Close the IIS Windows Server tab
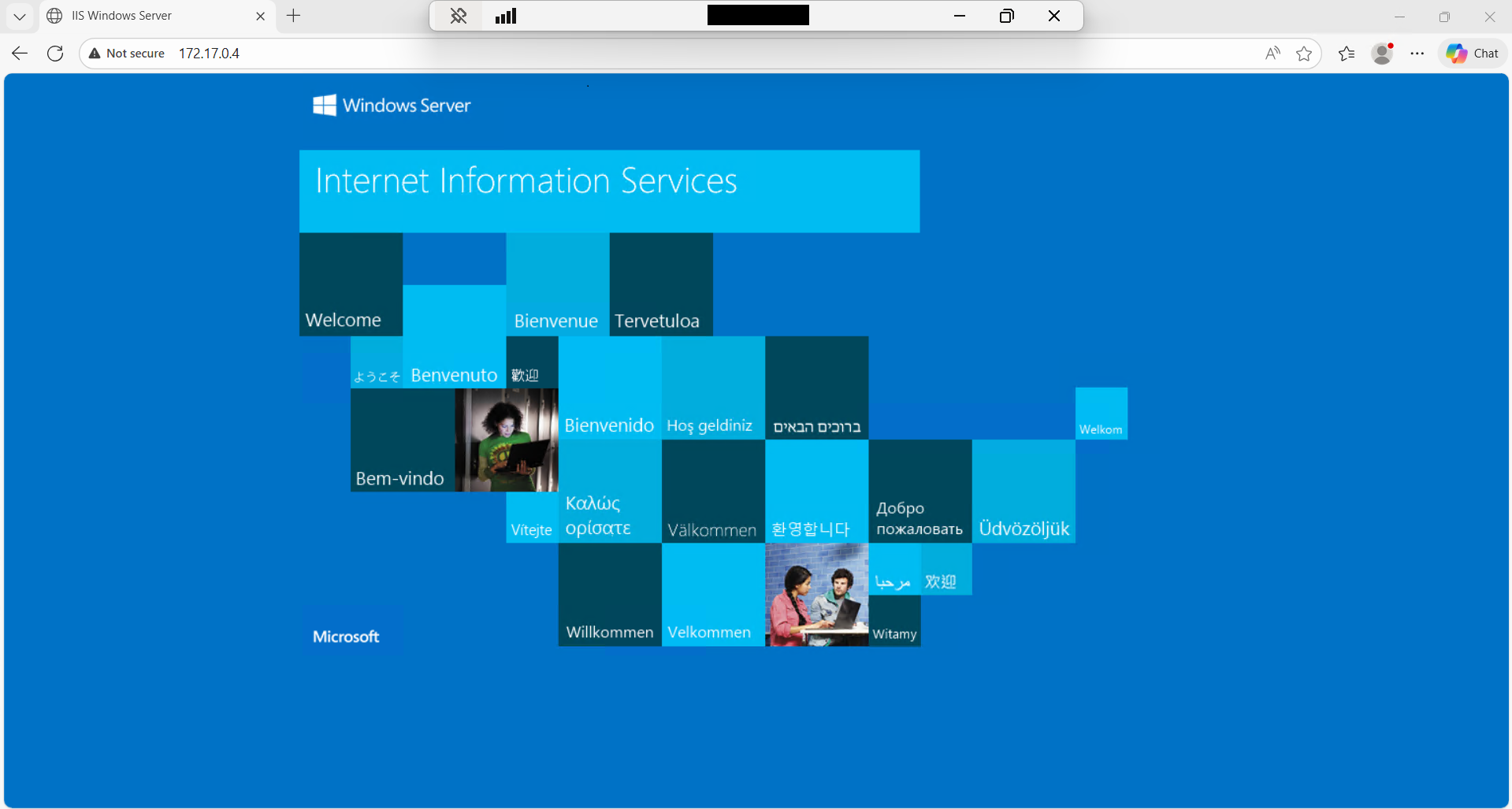 click(x=261, y=16)
